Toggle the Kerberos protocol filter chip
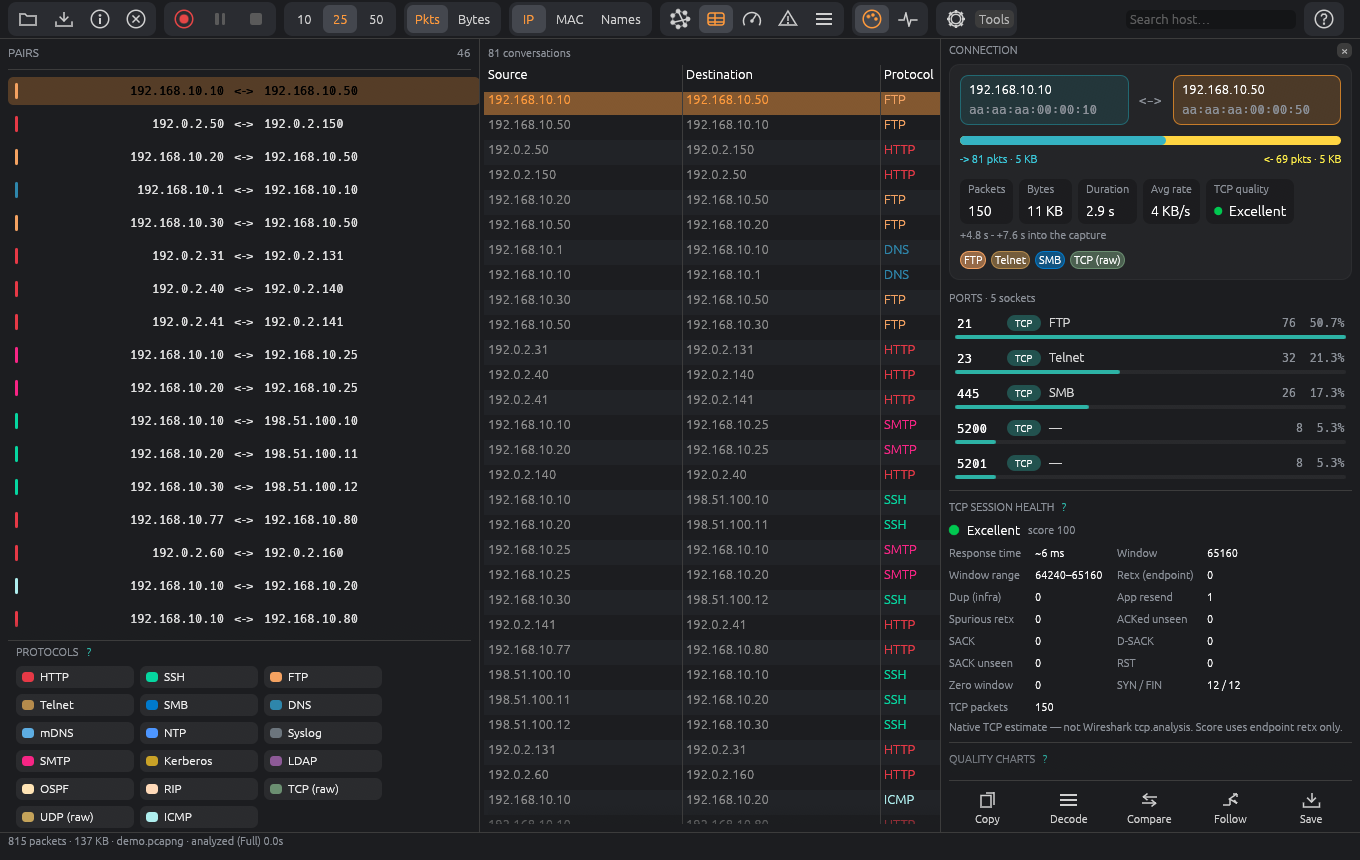 pyautogui.click(x=199, y=761)
